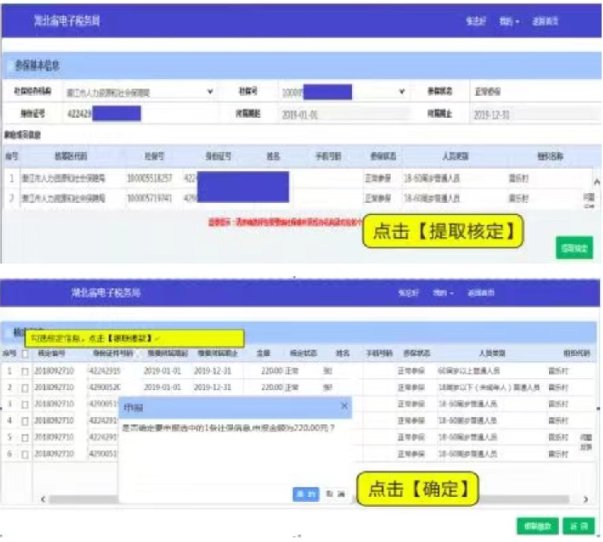Viewport: 603px width, 542px height.
Task: Close the confirmation dialog with the X icon
Action: 345,407
